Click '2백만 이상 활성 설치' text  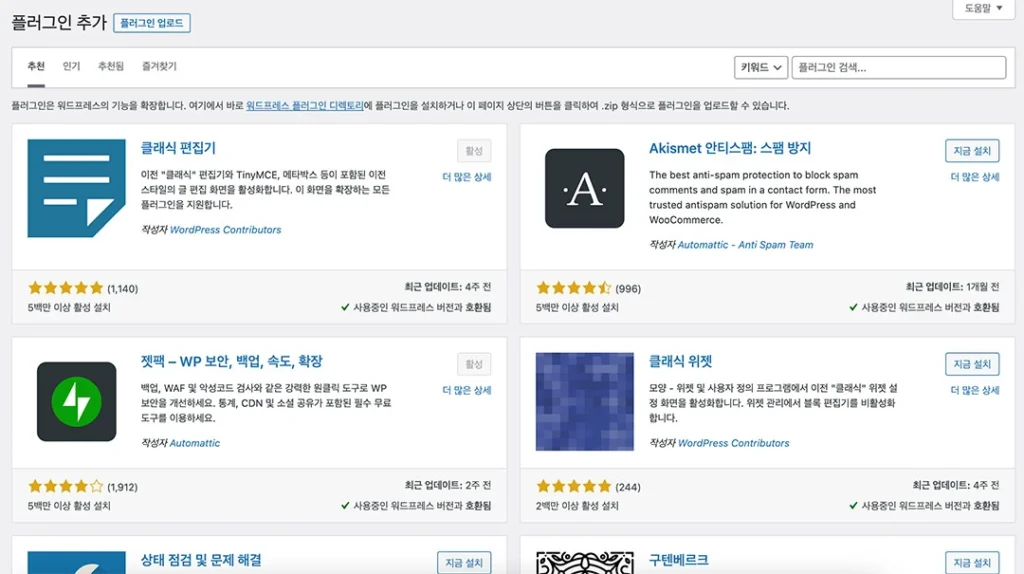point(577,505)
